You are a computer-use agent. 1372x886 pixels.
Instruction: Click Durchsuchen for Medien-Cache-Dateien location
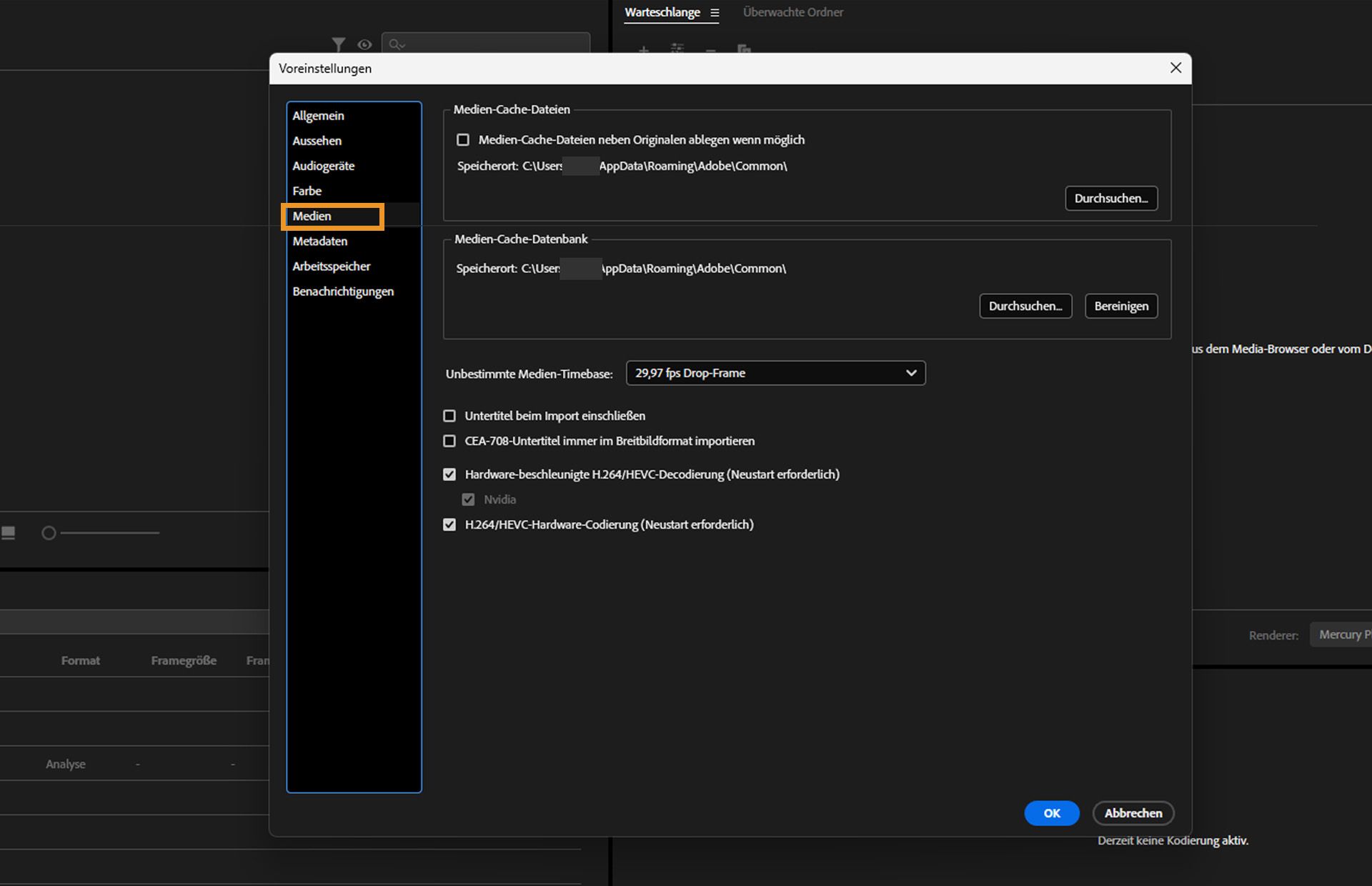tap(1110, 198)
